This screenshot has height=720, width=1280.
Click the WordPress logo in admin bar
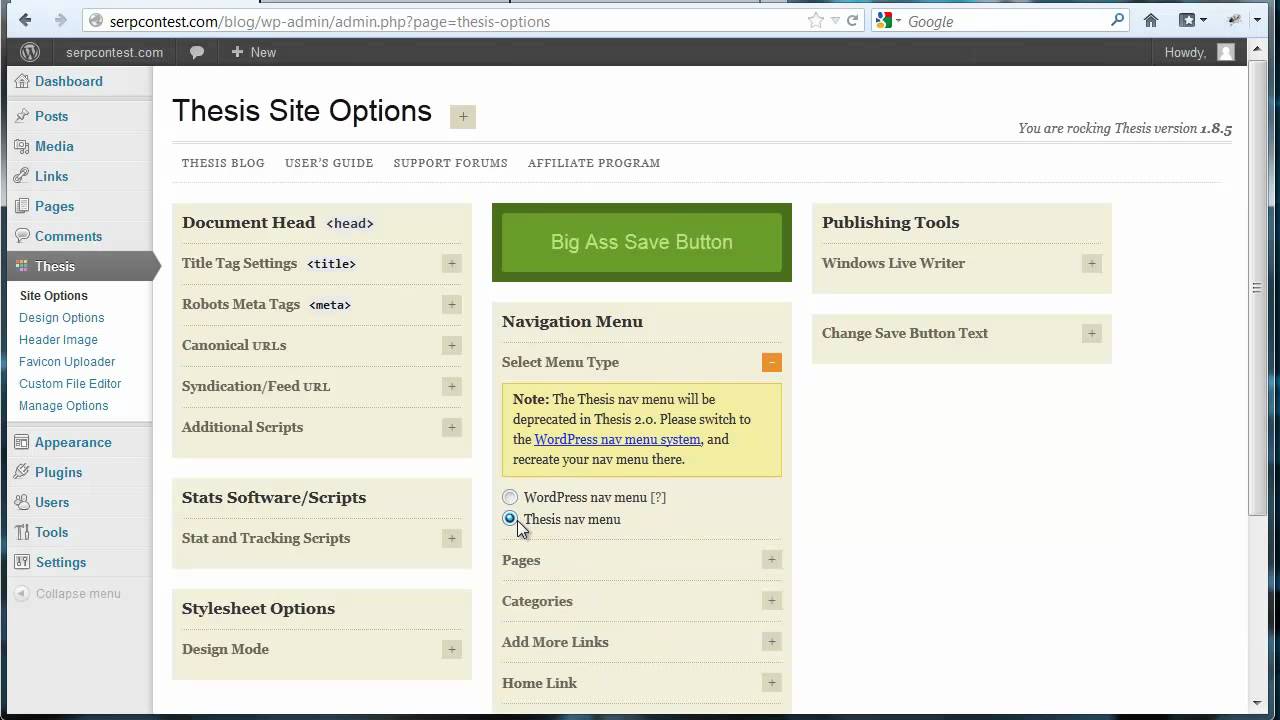click(30, 52)
